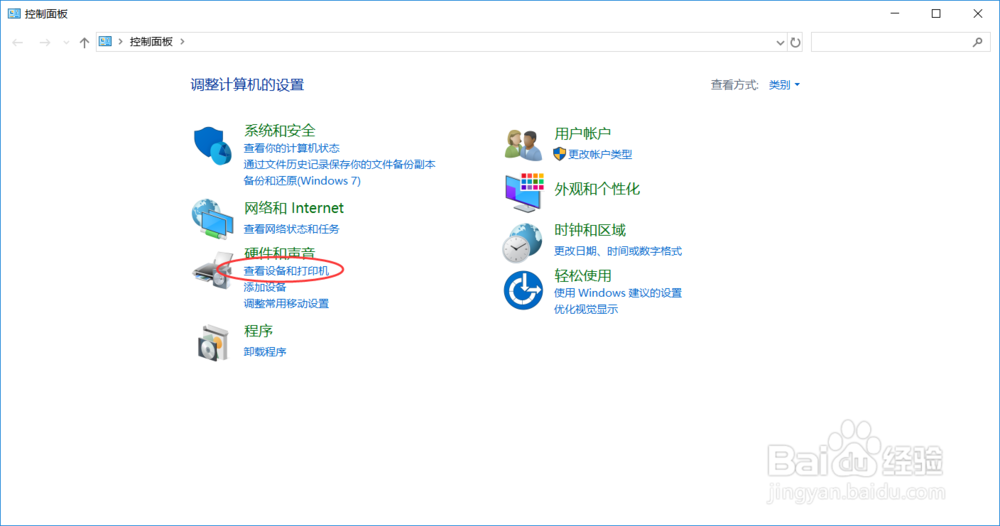Screen dimensions: 1000x526
Task: Open the 类别 view-by dropdown
Action: click(x=784, y=85)
